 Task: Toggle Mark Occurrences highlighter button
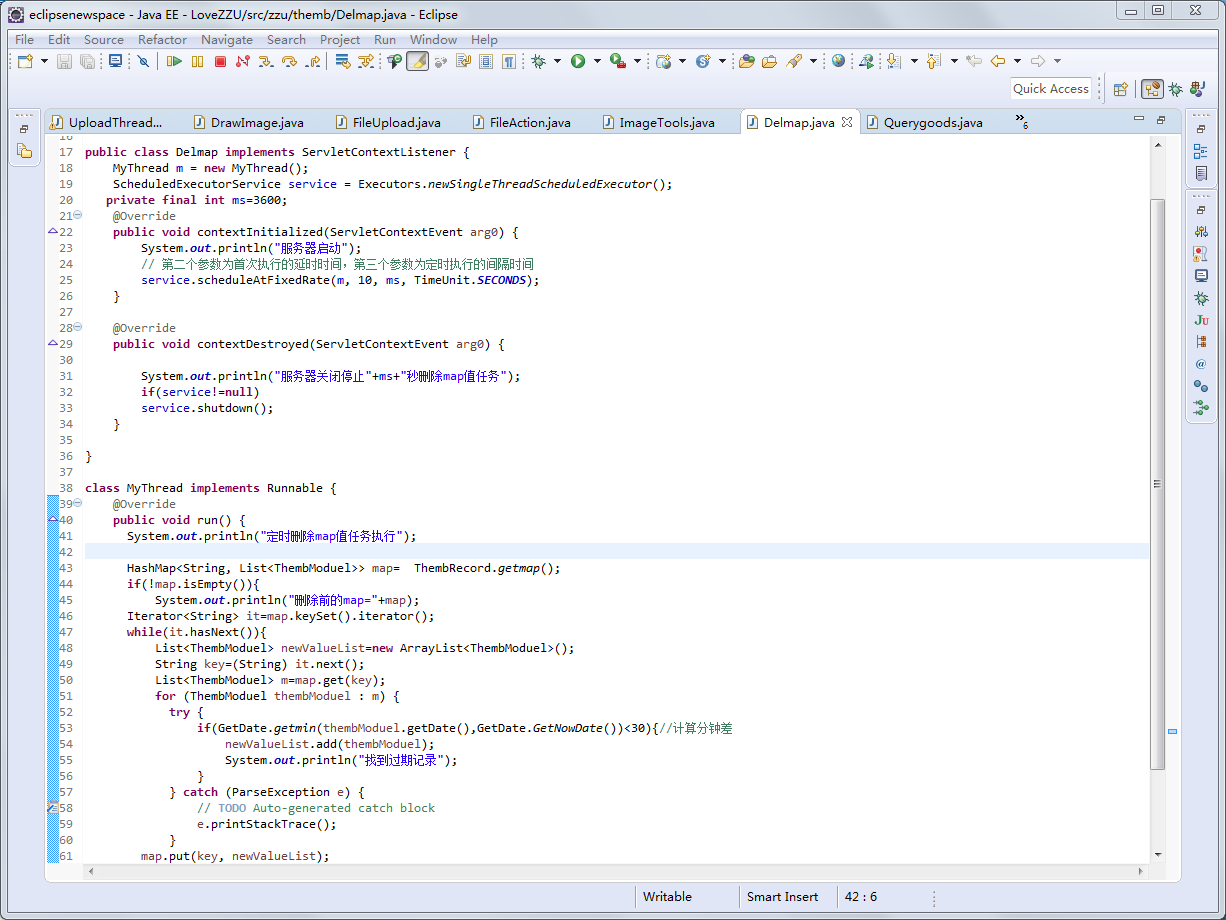pyautogui.click(x=417, y=62)
